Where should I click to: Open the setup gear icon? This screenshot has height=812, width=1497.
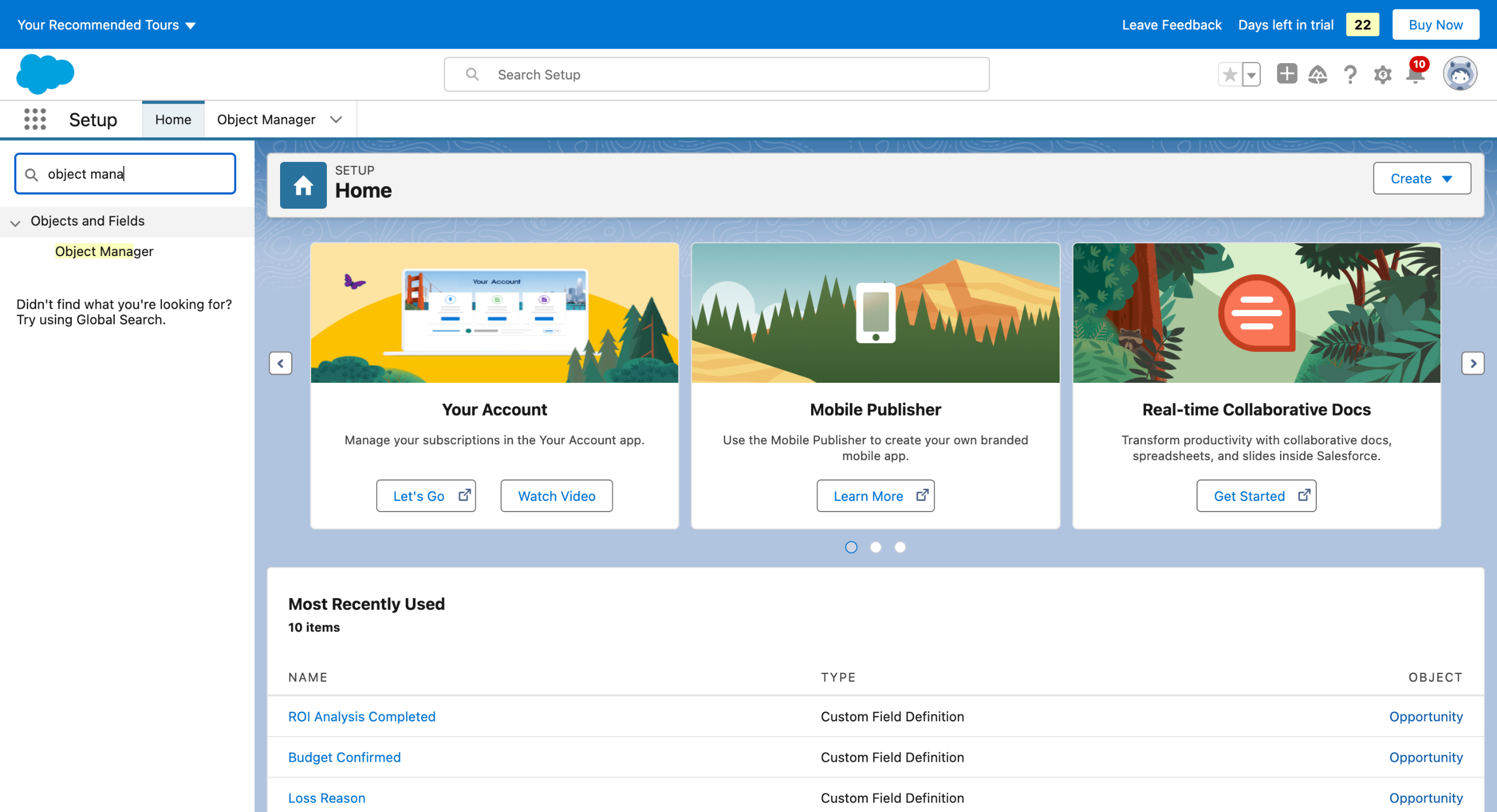coord(1382,75)
